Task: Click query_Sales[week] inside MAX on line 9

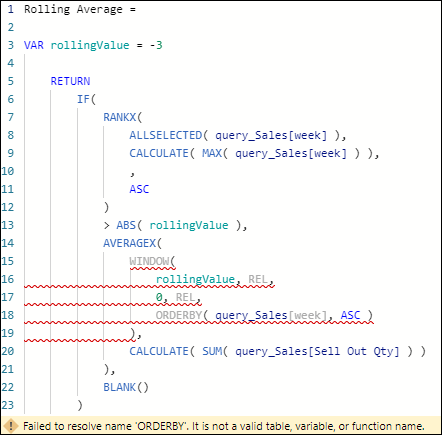Action: (x=291, y=153)
